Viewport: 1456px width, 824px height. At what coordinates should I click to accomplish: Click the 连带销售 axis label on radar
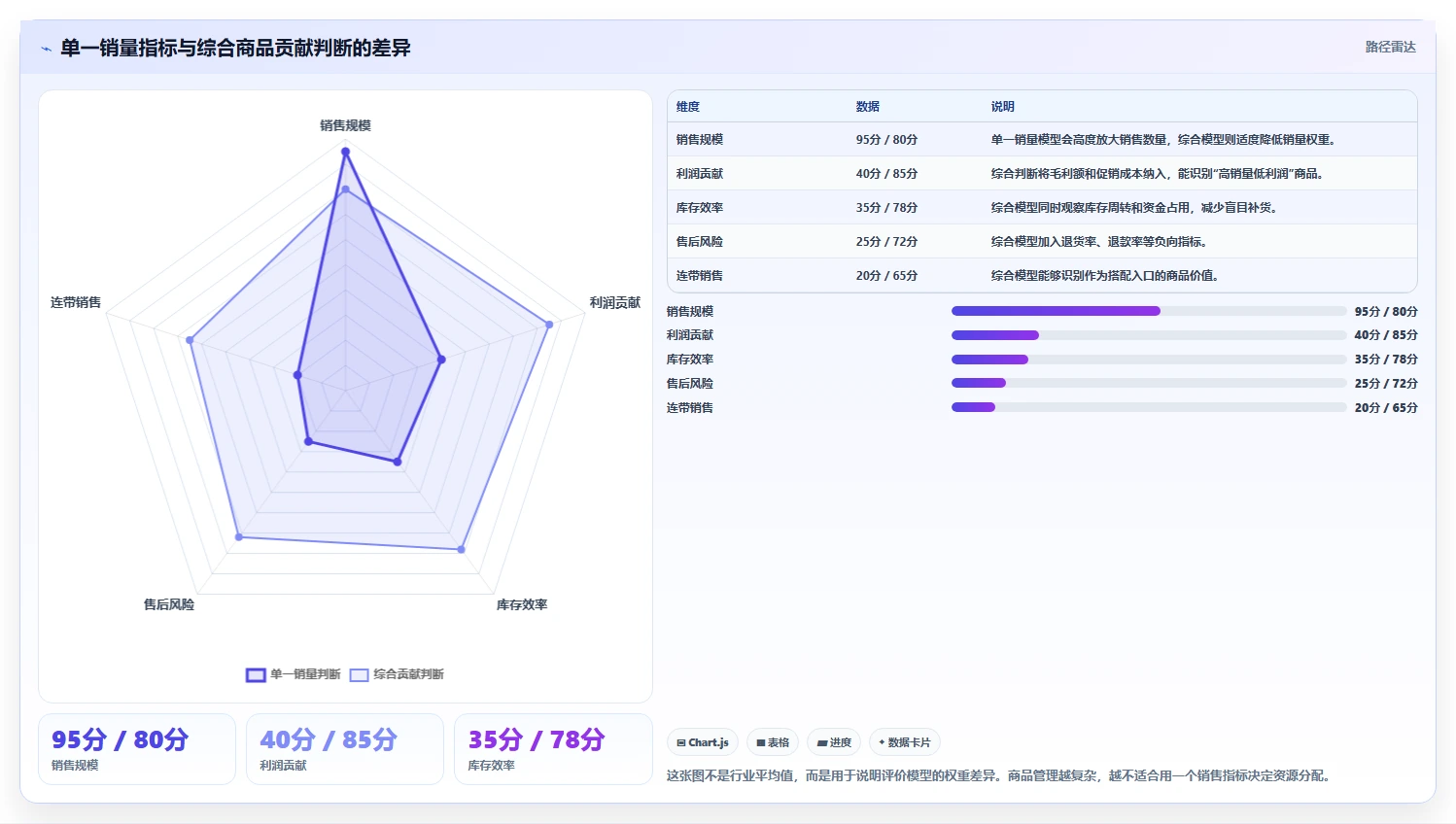tap(76, 303)
